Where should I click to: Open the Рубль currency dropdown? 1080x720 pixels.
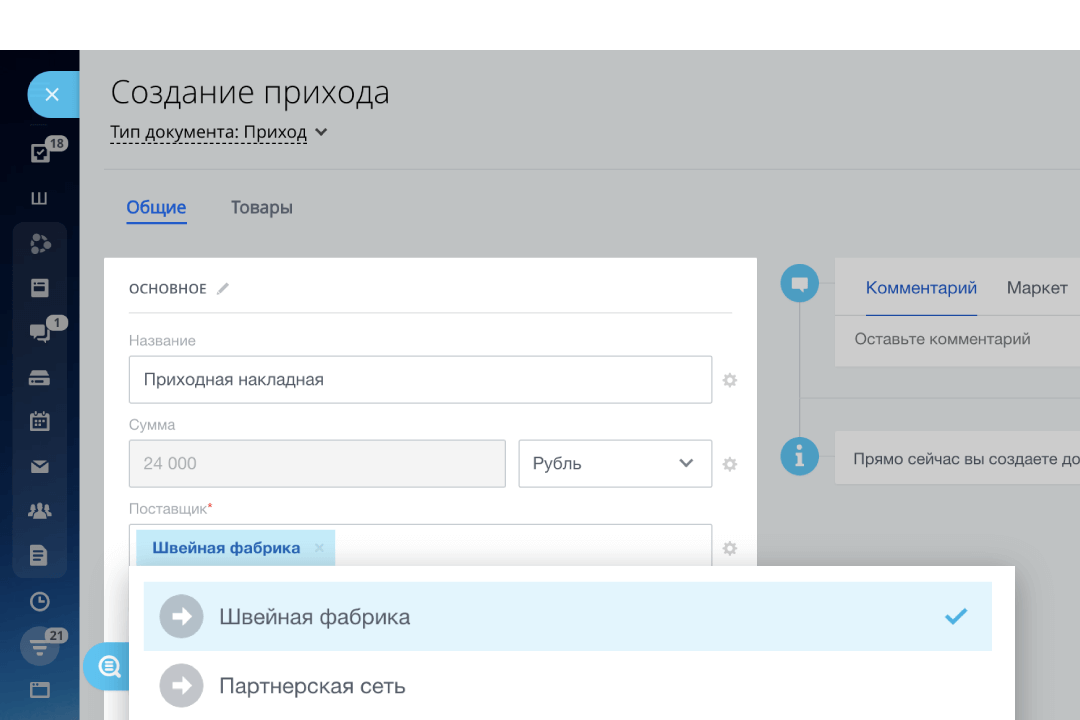click(614, 464)
